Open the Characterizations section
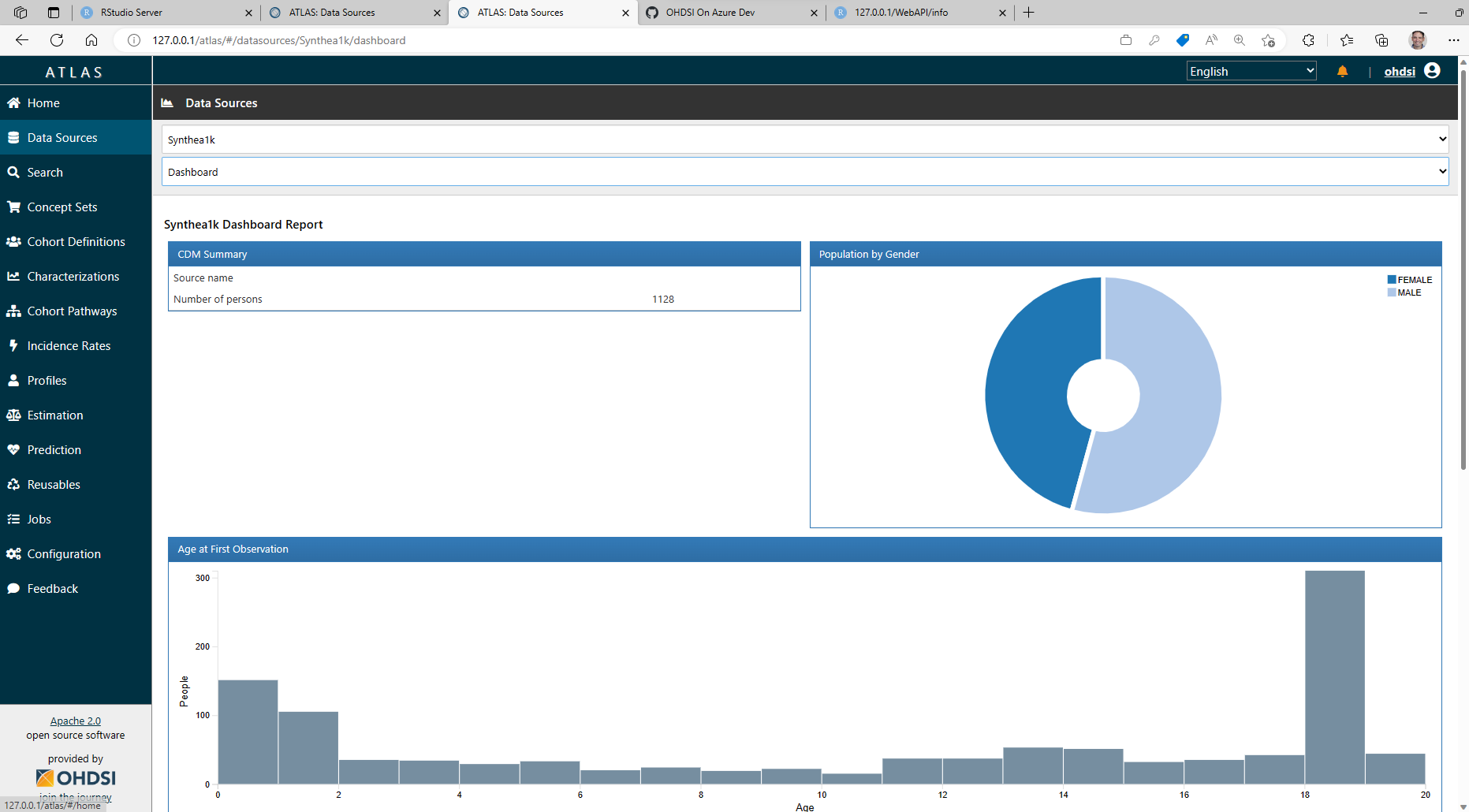This screenshot has width=1469, height=812. [73, 276]
